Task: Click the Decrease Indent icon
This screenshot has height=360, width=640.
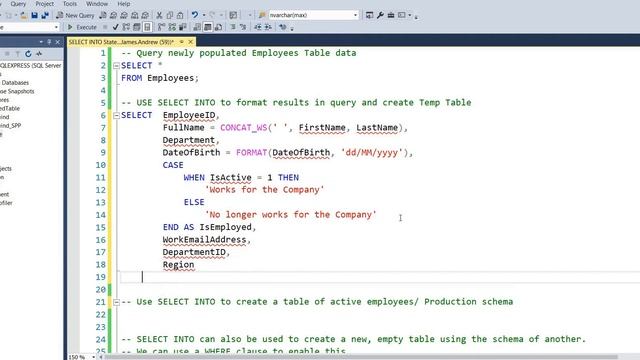Action: 258,27
